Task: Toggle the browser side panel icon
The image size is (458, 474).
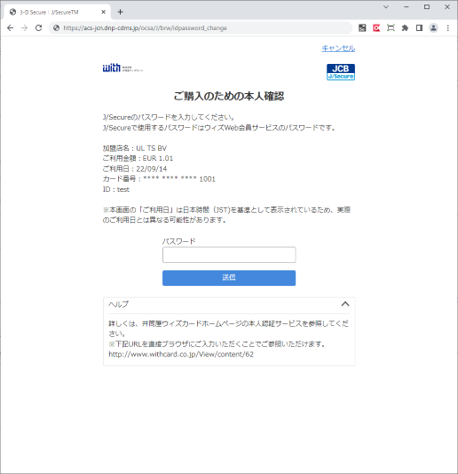Action: pos(419,28)
